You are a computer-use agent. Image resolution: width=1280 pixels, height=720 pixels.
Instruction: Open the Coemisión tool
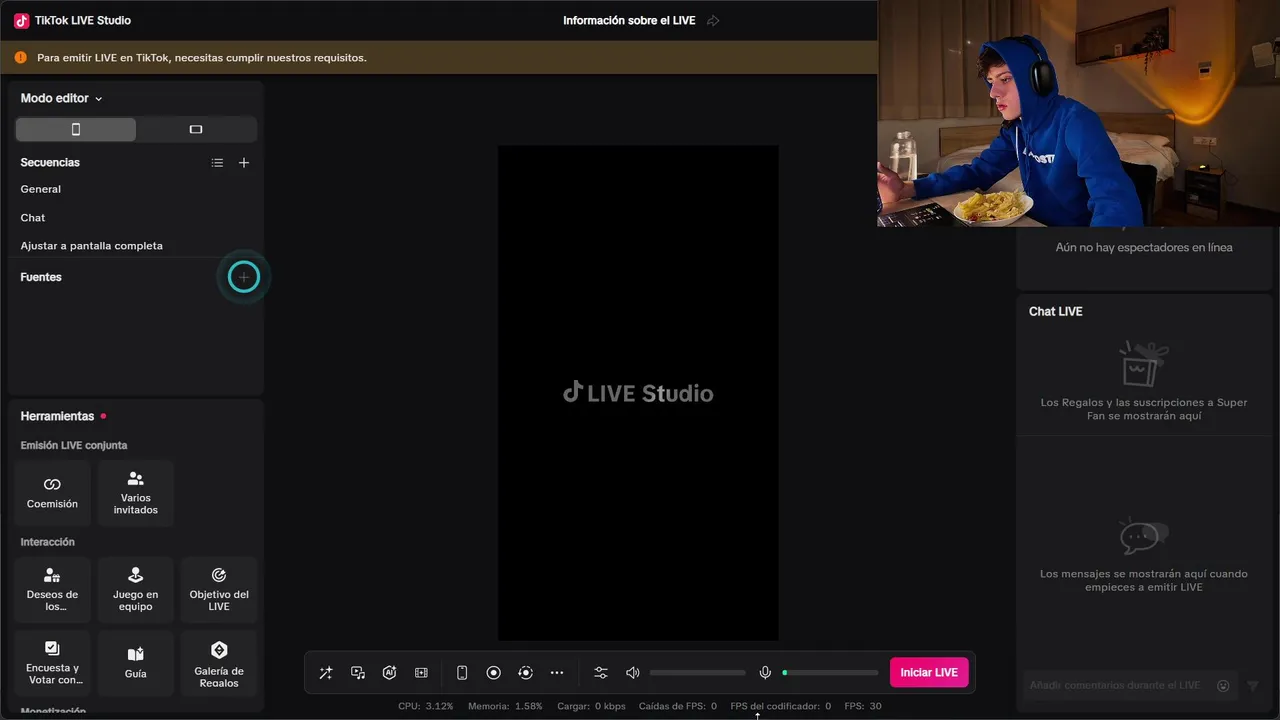coord(52,493)
